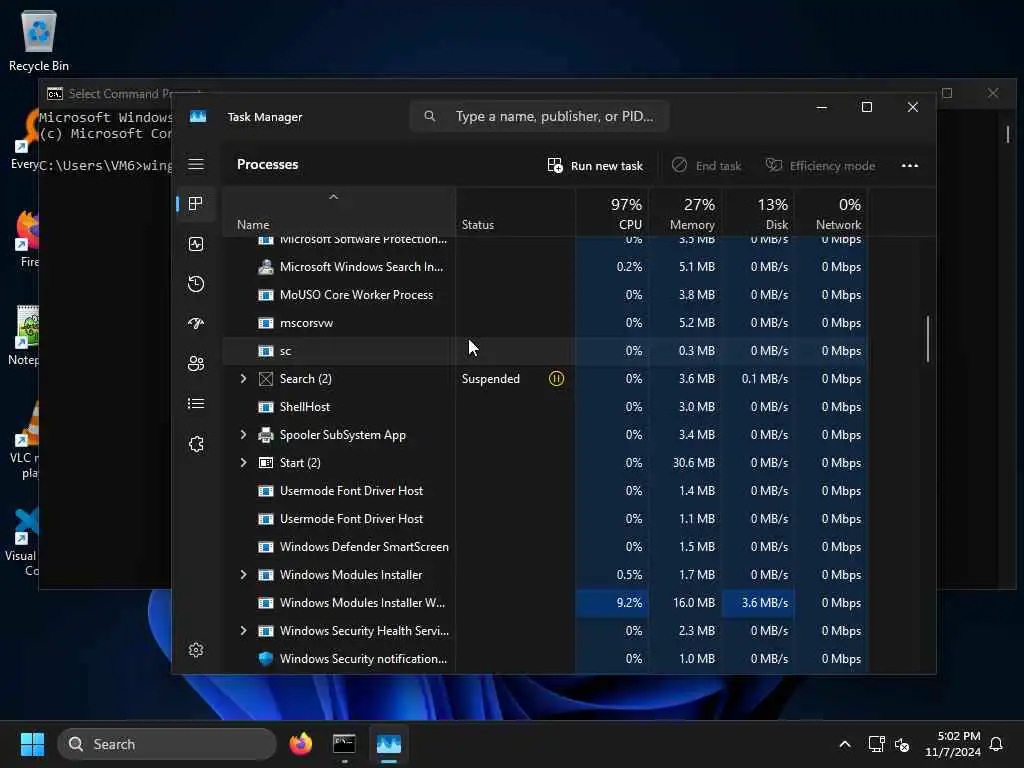Viewport: 1024px width, 768px height.
Task: Select Windows Defender SmartScreen process
Action: 545,547
